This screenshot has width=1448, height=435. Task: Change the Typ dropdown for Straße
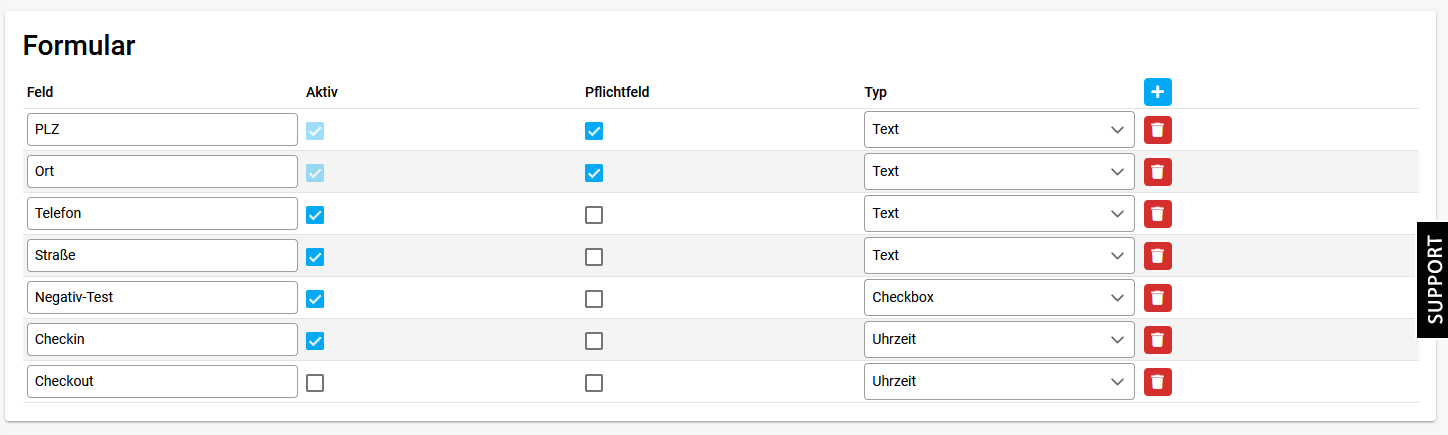(x=999, y=256)
